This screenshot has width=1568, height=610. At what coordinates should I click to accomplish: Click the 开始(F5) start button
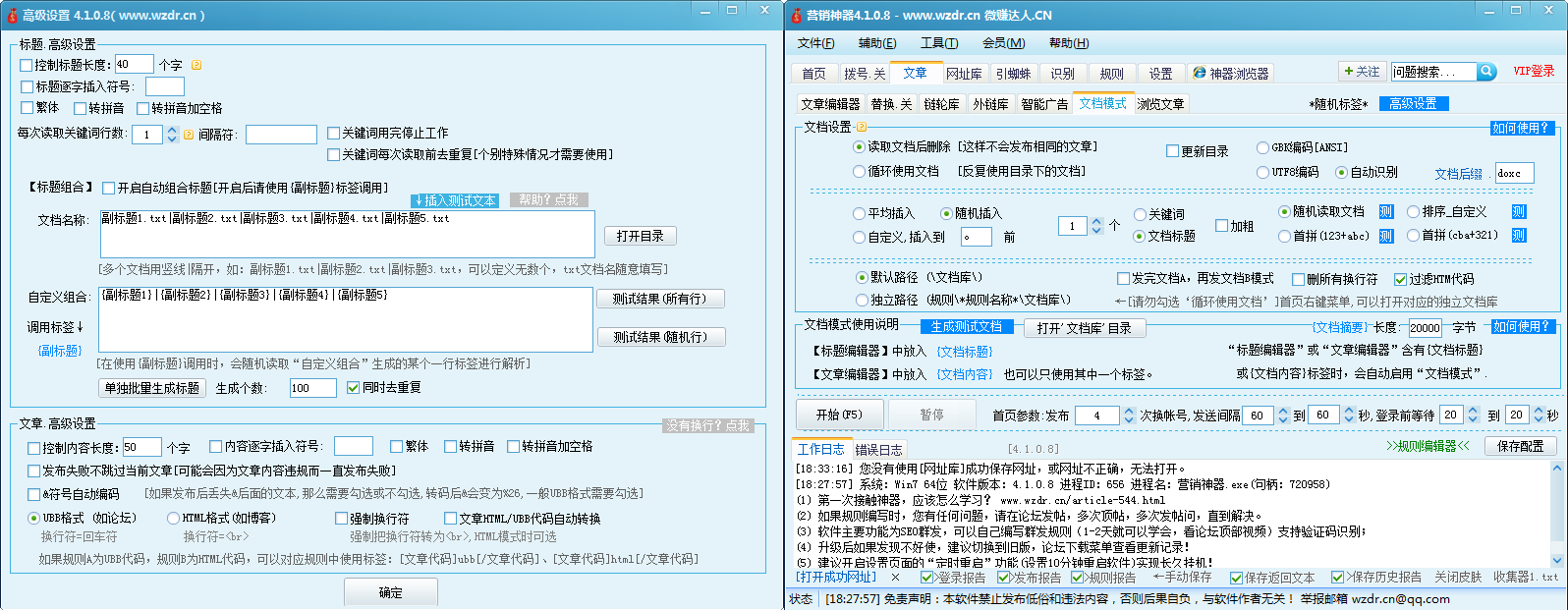pyautogui.click(x=840, y=415)
